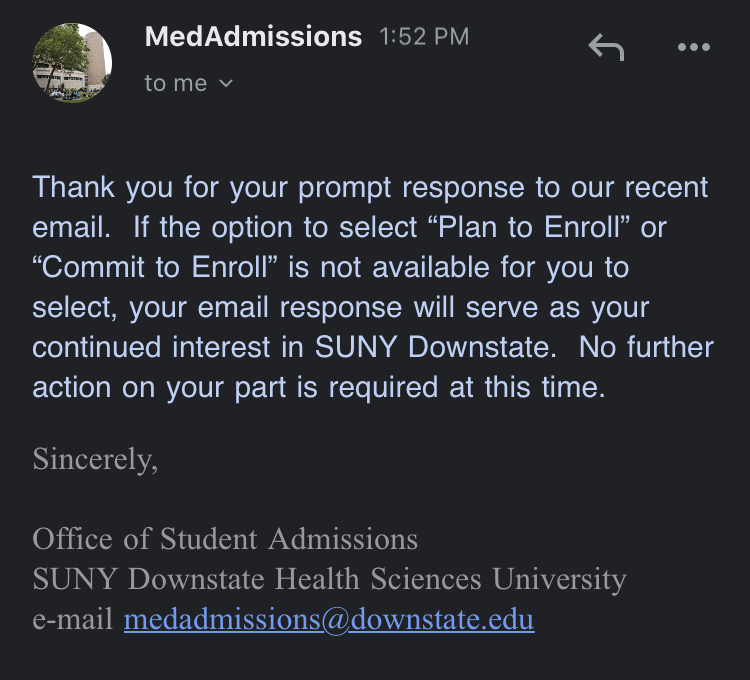Select the MedAdmissions sender name
The height and width of the screenshot is (680, 750).
[253, 36]
